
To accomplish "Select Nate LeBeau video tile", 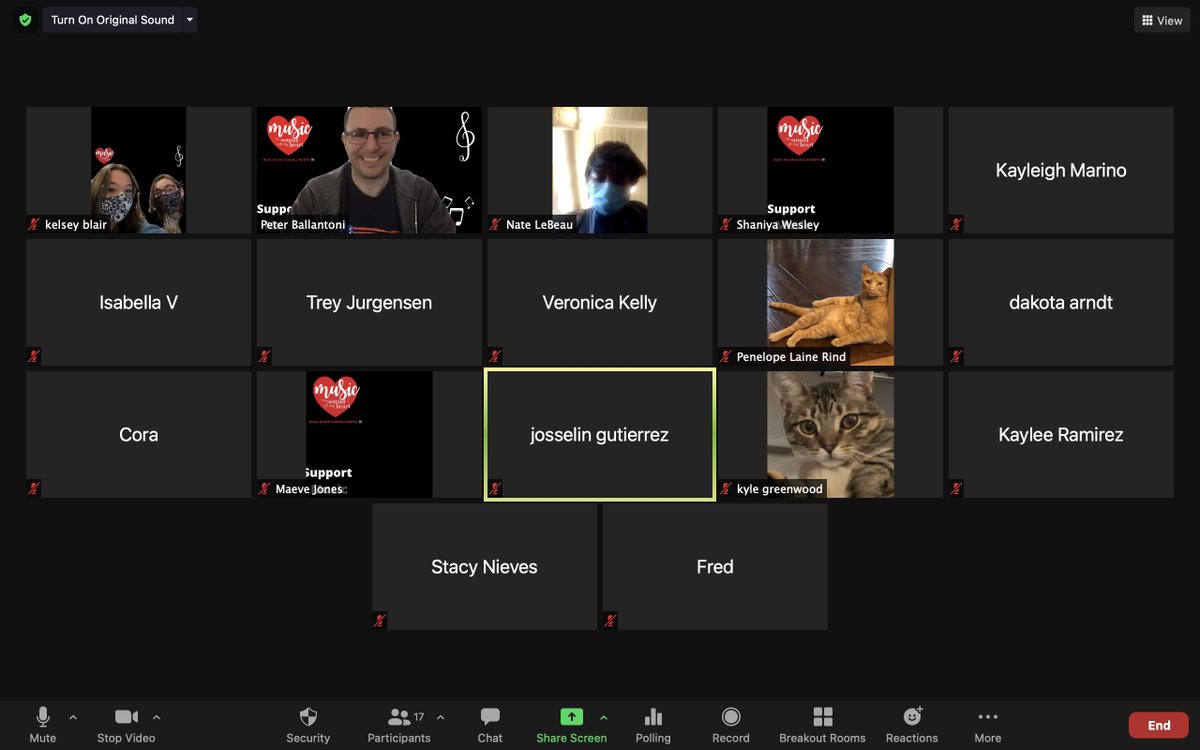I will [x=600, y=170].
